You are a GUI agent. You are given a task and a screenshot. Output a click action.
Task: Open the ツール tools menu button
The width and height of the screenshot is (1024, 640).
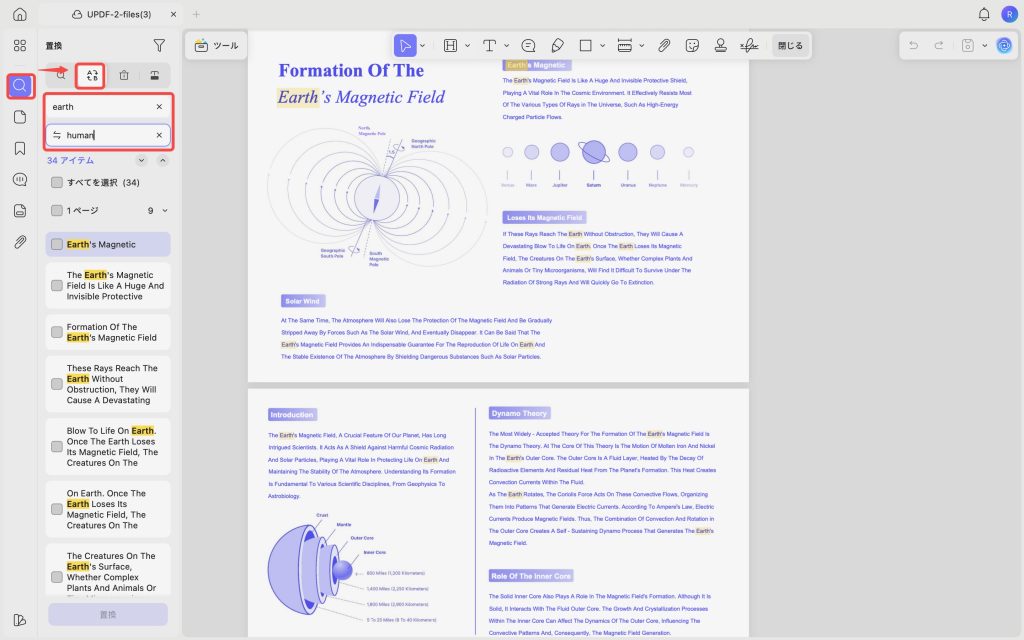point(216,46)
